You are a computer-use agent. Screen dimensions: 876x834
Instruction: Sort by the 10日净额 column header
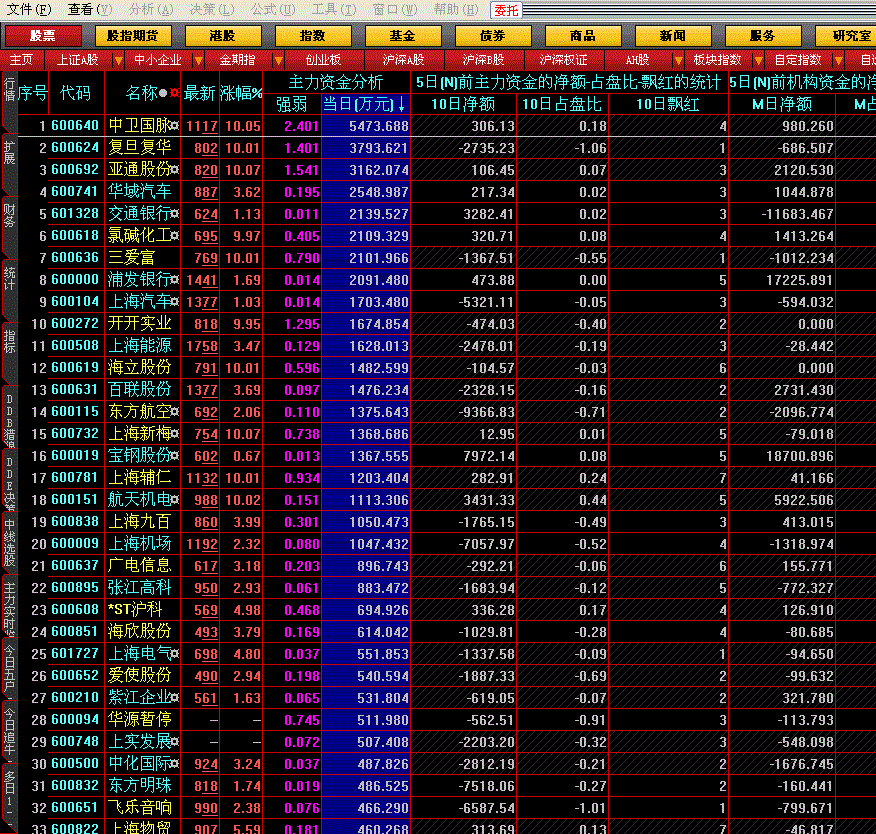(x=463, y=104)
